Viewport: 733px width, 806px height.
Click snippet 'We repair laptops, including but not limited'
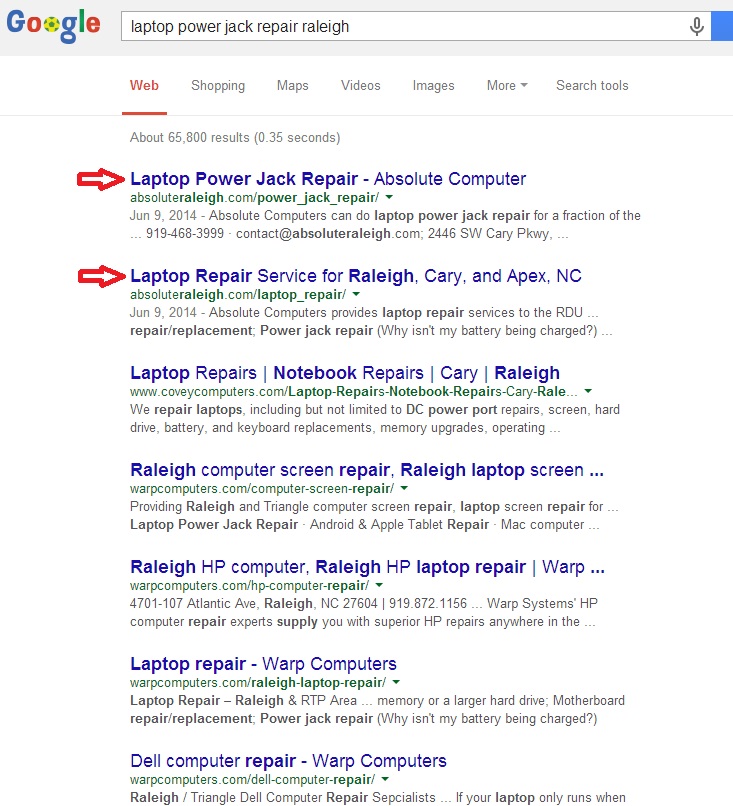[x=375, y=418]
